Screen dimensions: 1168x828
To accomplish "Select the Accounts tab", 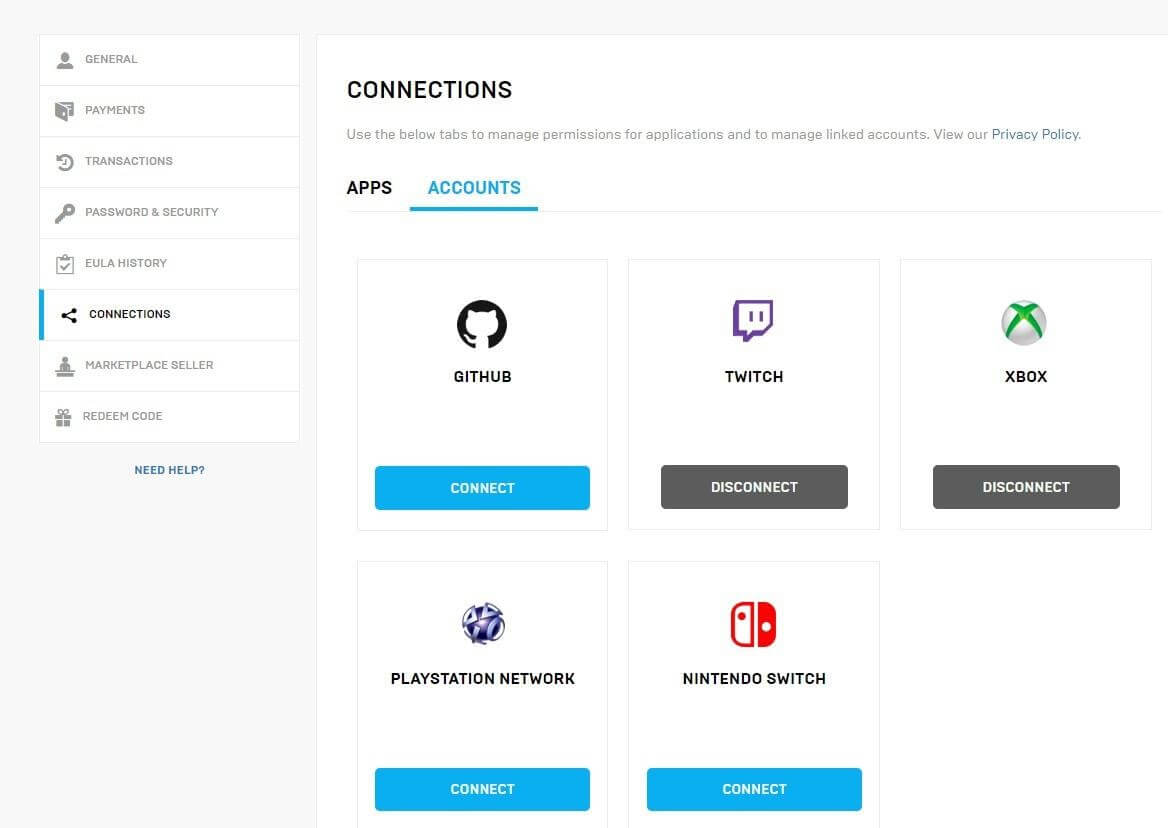I will click(474, 188).
